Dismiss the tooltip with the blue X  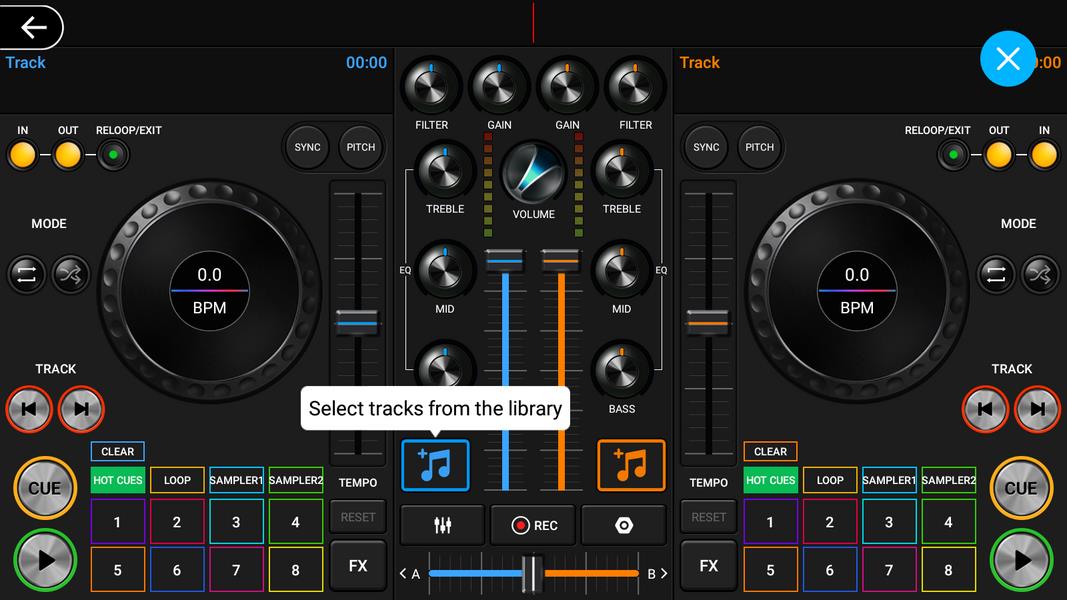(1007, 59)
